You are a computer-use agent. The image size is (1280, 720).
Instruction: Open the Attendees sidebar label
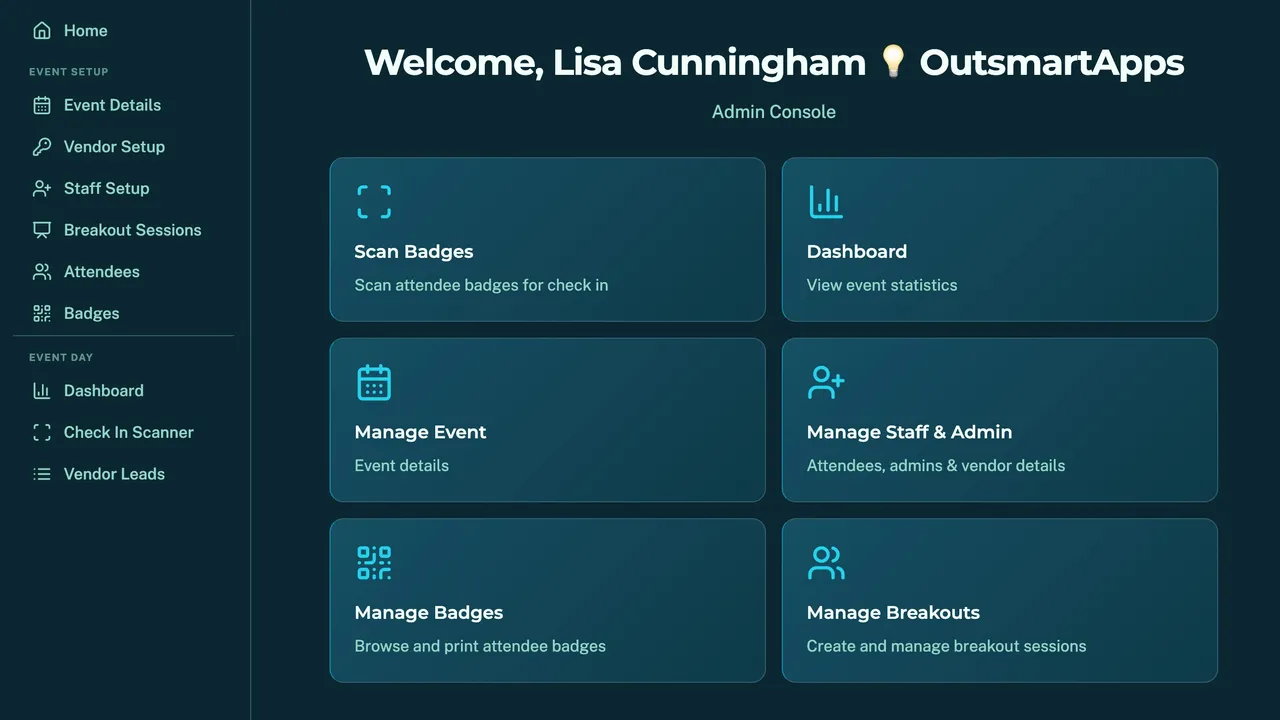coord(102,272)
